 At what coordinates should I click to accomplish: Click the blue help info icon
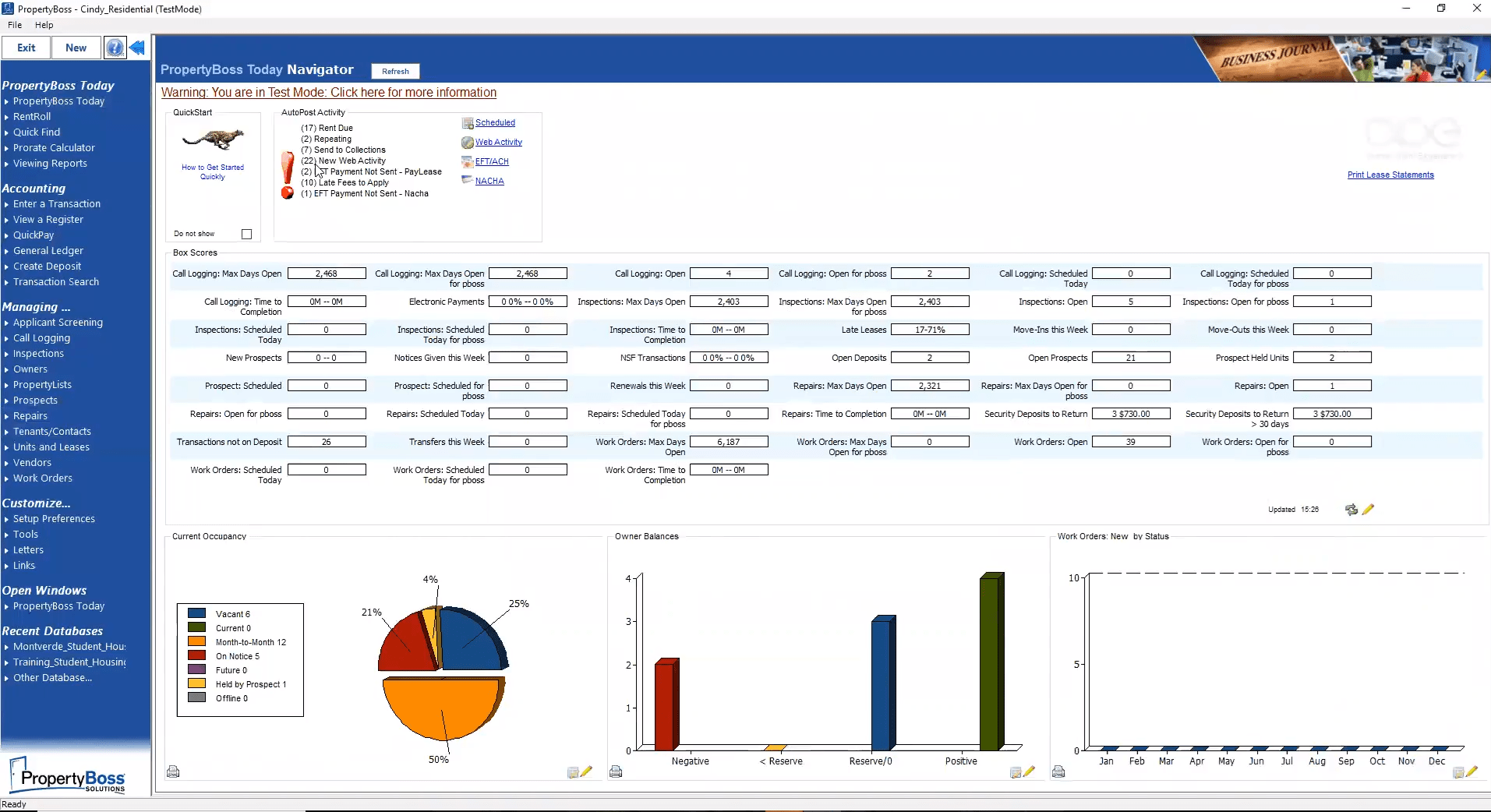[x=115, y=48]
